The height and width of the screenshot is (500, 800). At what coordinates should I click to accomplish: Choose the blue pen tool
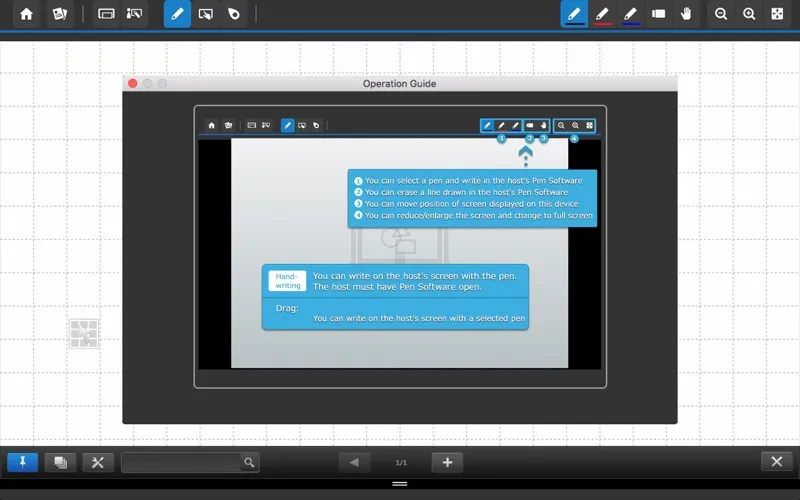(x=630, y=14)
